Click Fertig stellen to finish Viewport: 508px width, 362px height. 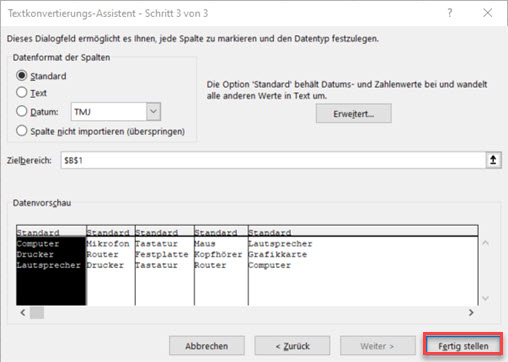click(x=463, y=346)
